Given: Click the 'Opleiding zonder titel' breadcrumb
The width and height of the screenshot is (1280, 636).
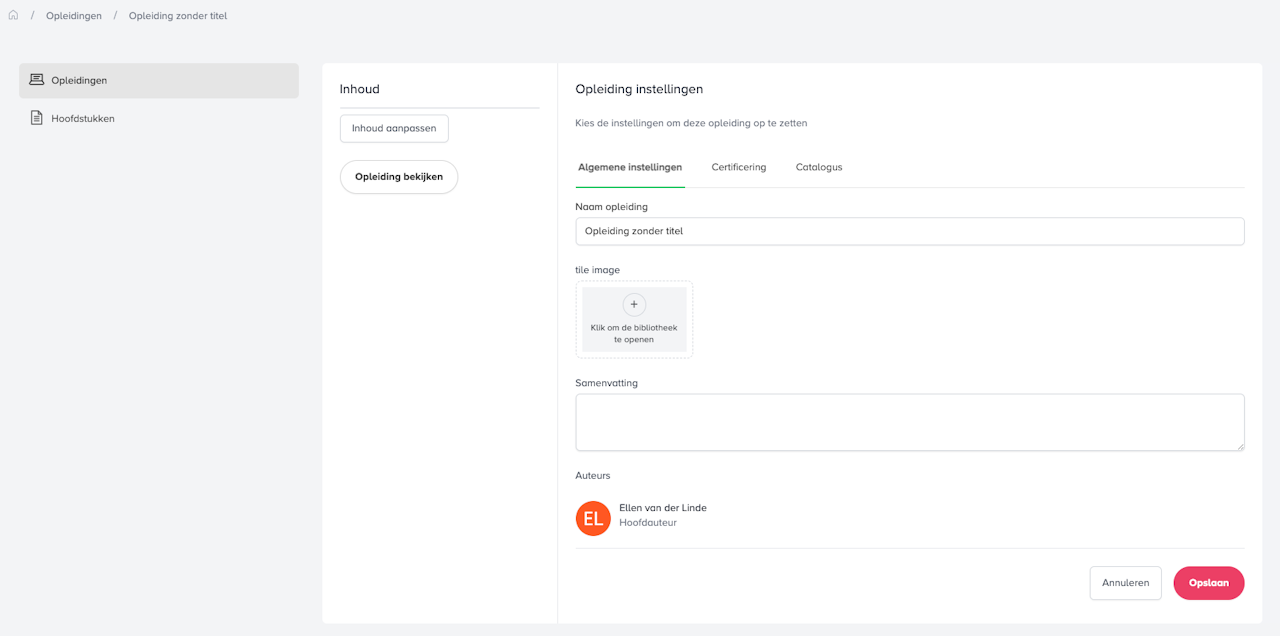Looking at the screenshot, I should [178, 16].
